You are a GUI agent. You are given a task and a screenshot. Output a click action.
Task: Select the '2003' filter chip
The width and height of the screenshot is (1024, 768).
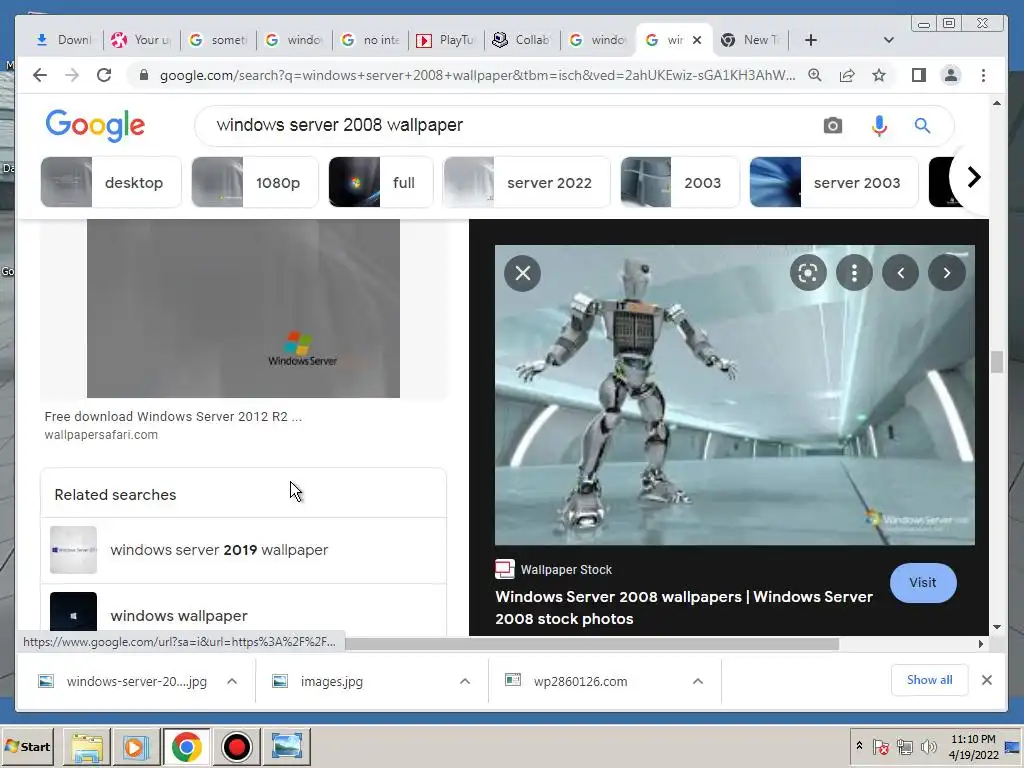(x=680, y=182)
